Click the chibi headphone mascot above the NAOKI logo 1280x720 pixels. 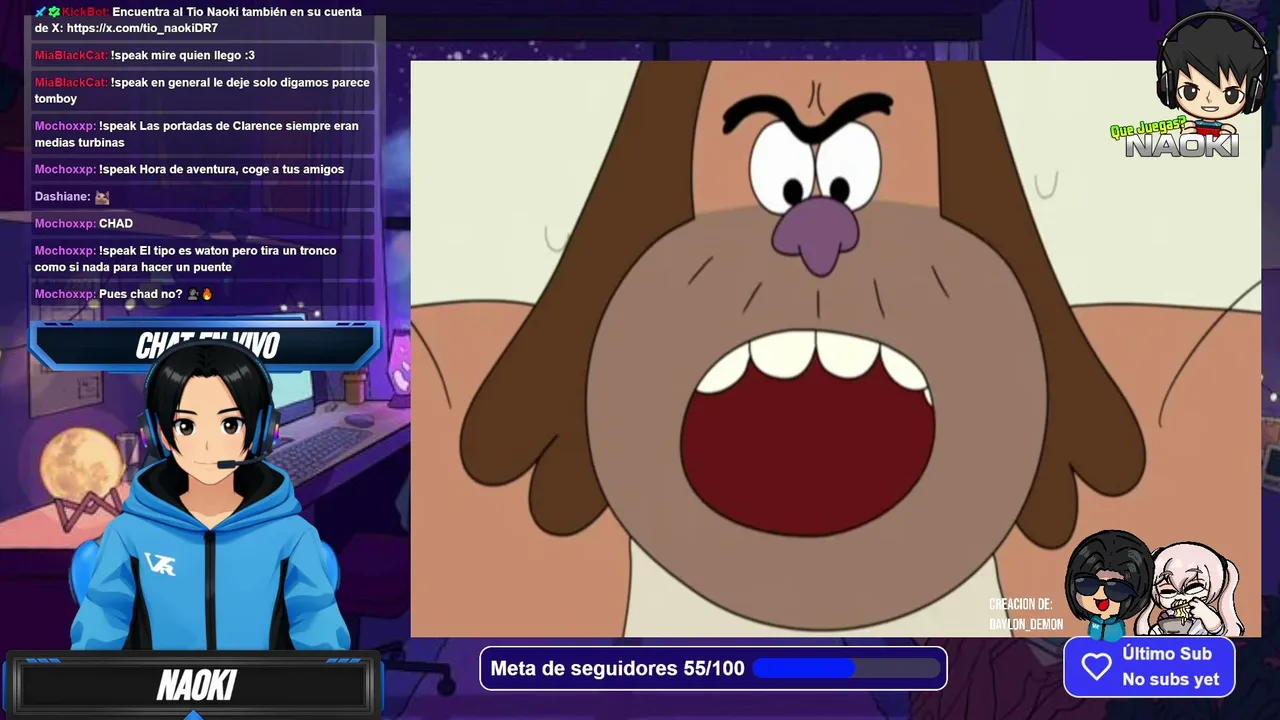coord(1212,75)
